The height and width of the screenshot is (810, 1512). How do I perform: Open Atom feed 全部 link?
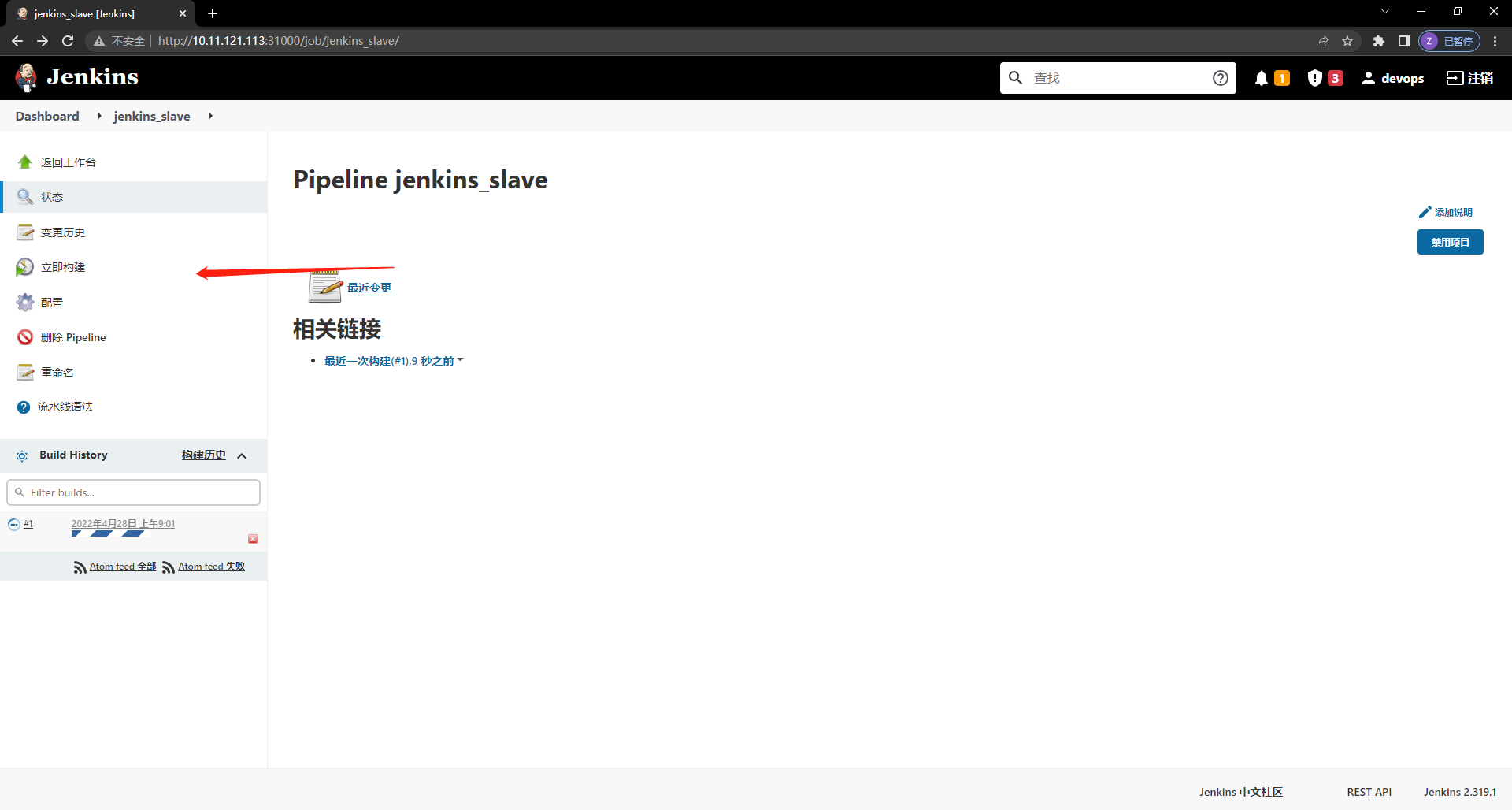click(x=123, y=566)
